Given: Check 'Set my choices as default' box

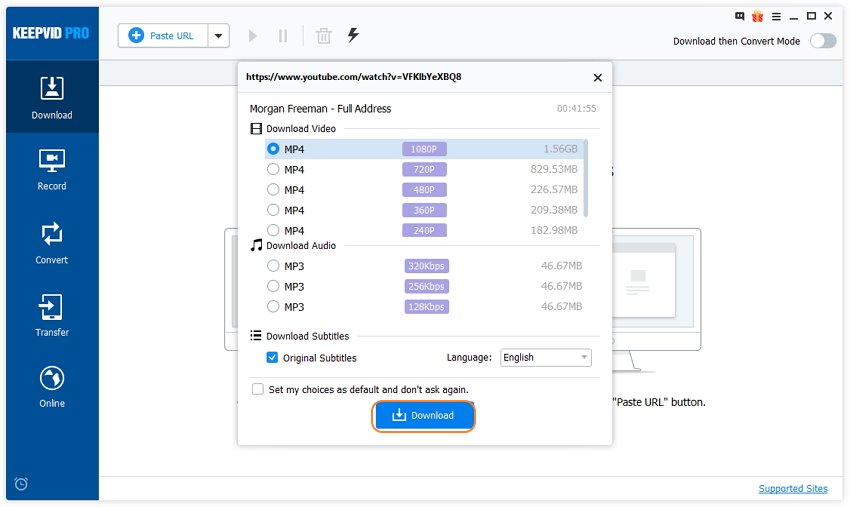Looking at the screenshot, I should (x=258, y=389).
